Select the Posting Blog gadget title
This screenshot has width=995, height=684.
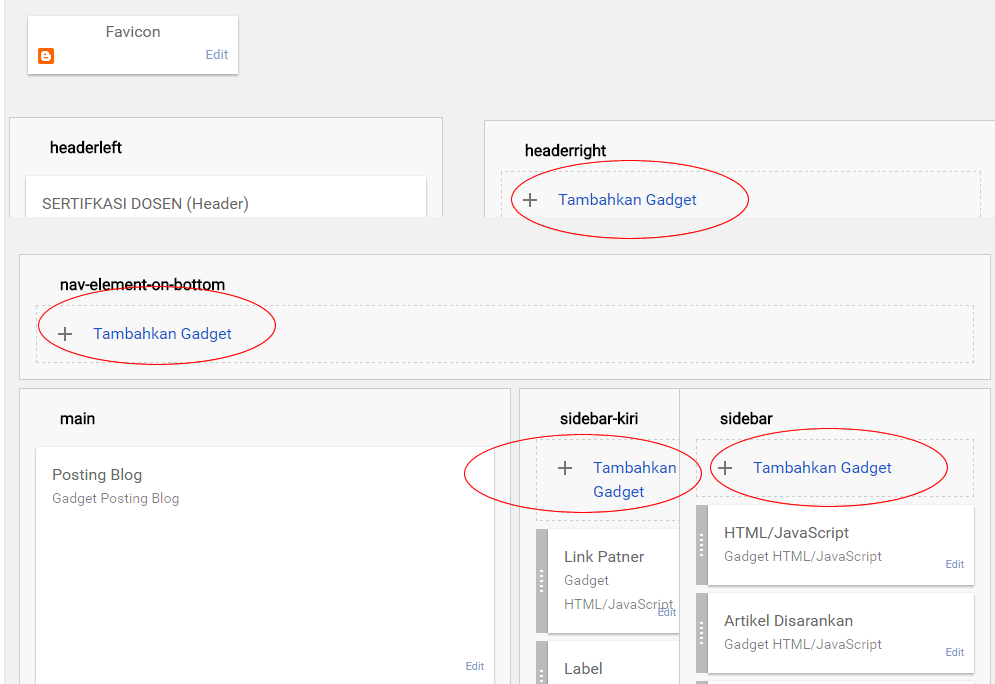coord(97,475)
